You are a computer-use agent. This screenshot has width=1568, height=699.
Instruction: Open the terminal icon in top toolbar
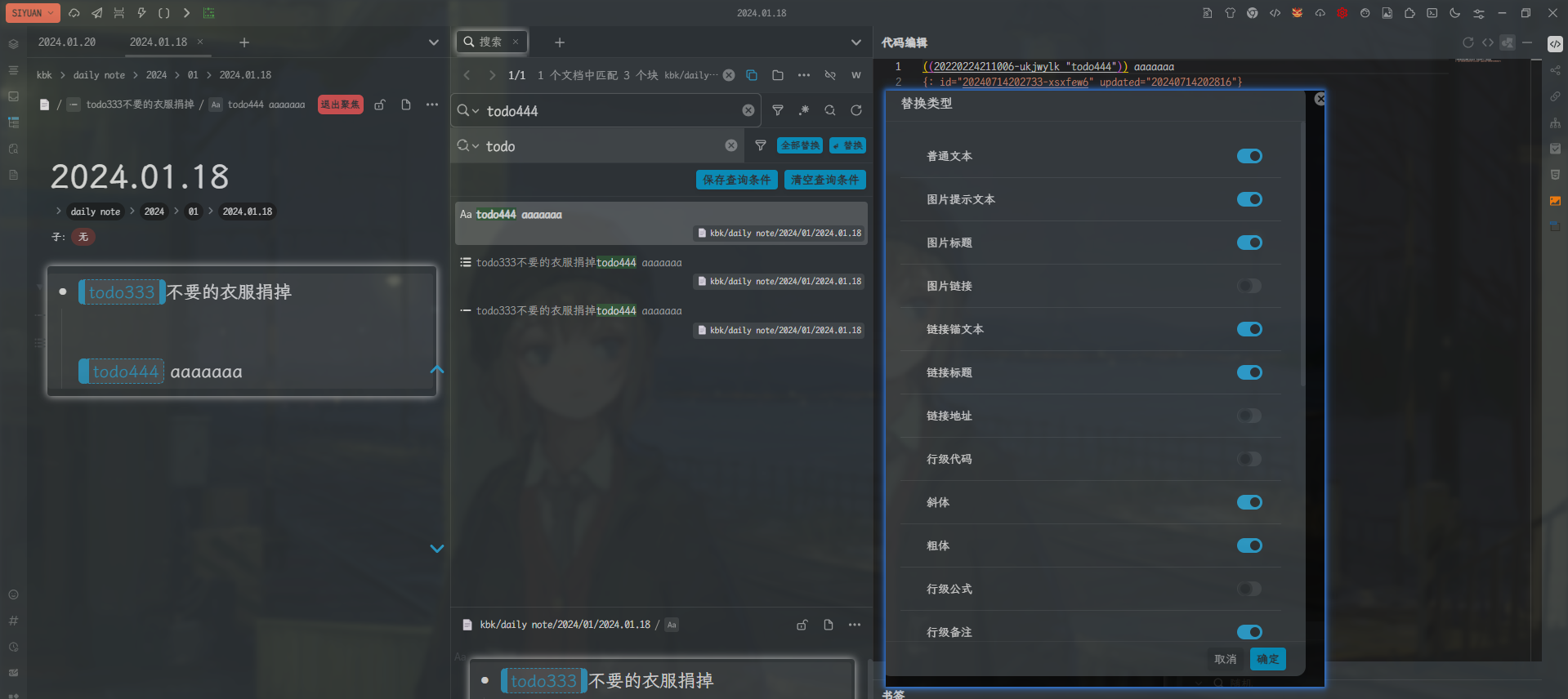tap(1432, 13)
